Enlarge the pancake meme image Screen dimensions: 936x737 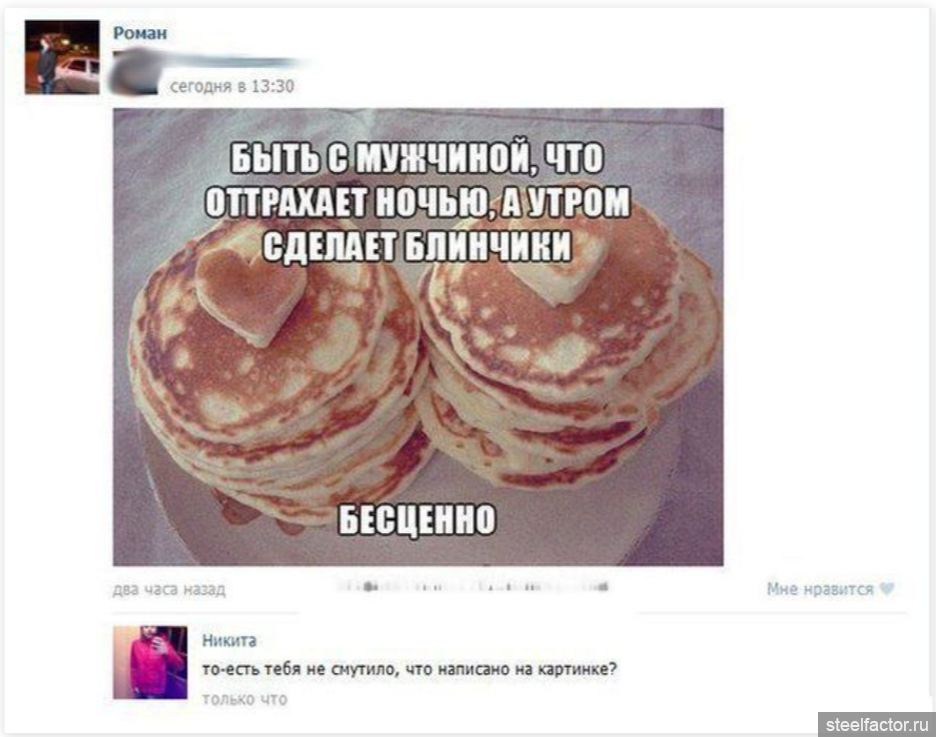(418, 337)
